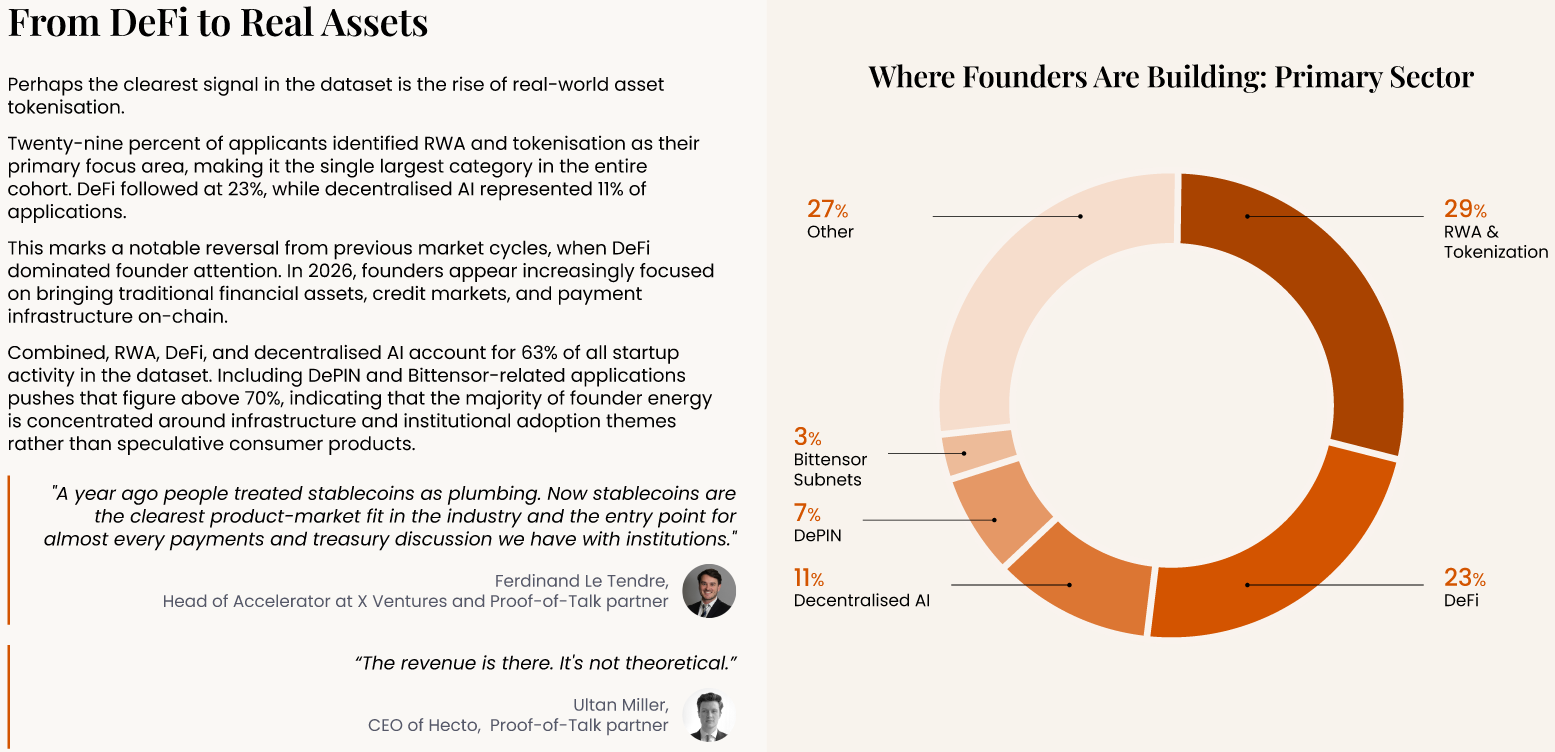Click the 'revenue is there' quote text

(x=546, y=663)
